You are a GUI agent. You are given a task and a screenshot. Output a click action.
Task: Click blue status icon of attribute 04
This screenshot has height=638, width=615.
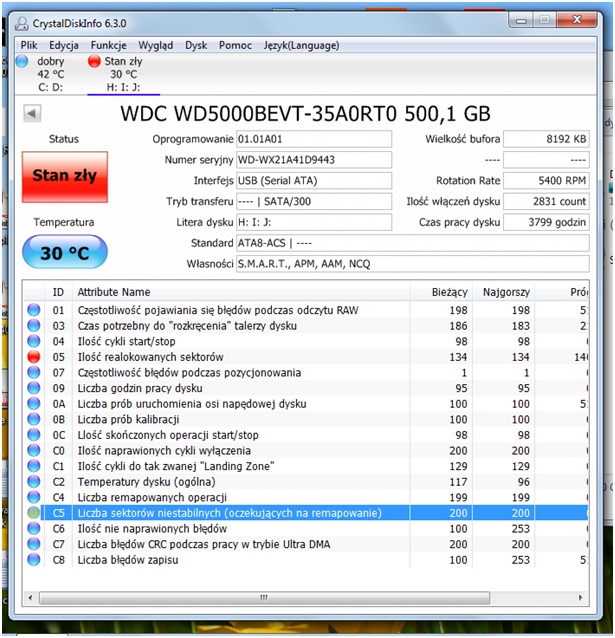coord(34,341)
